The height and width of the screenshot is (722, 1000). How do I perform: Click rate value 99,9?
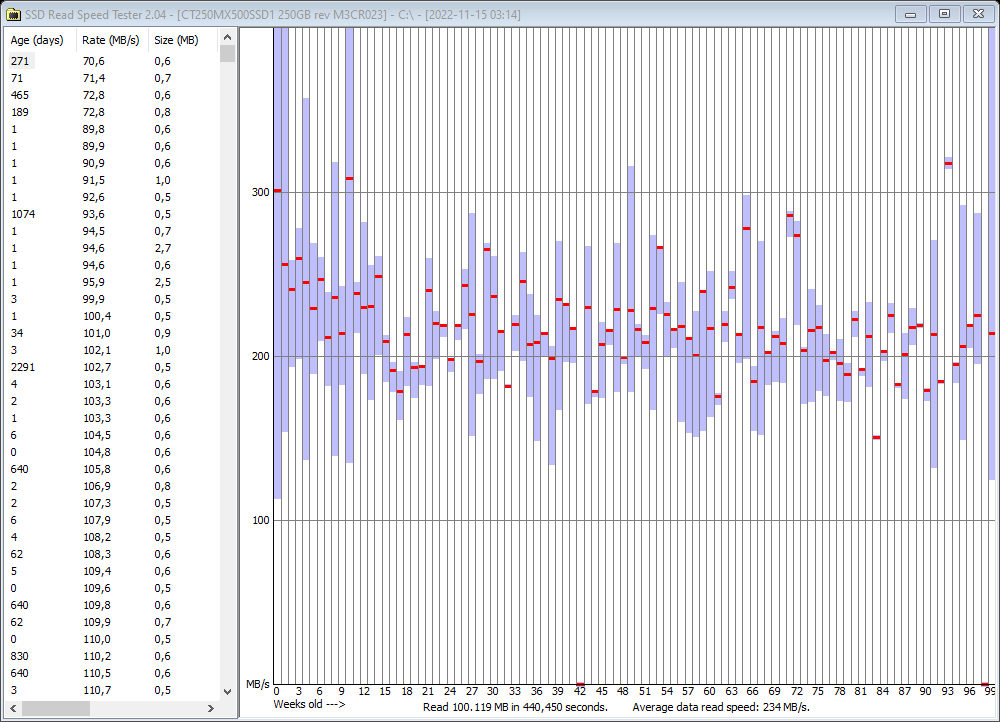tap(94, 299)
